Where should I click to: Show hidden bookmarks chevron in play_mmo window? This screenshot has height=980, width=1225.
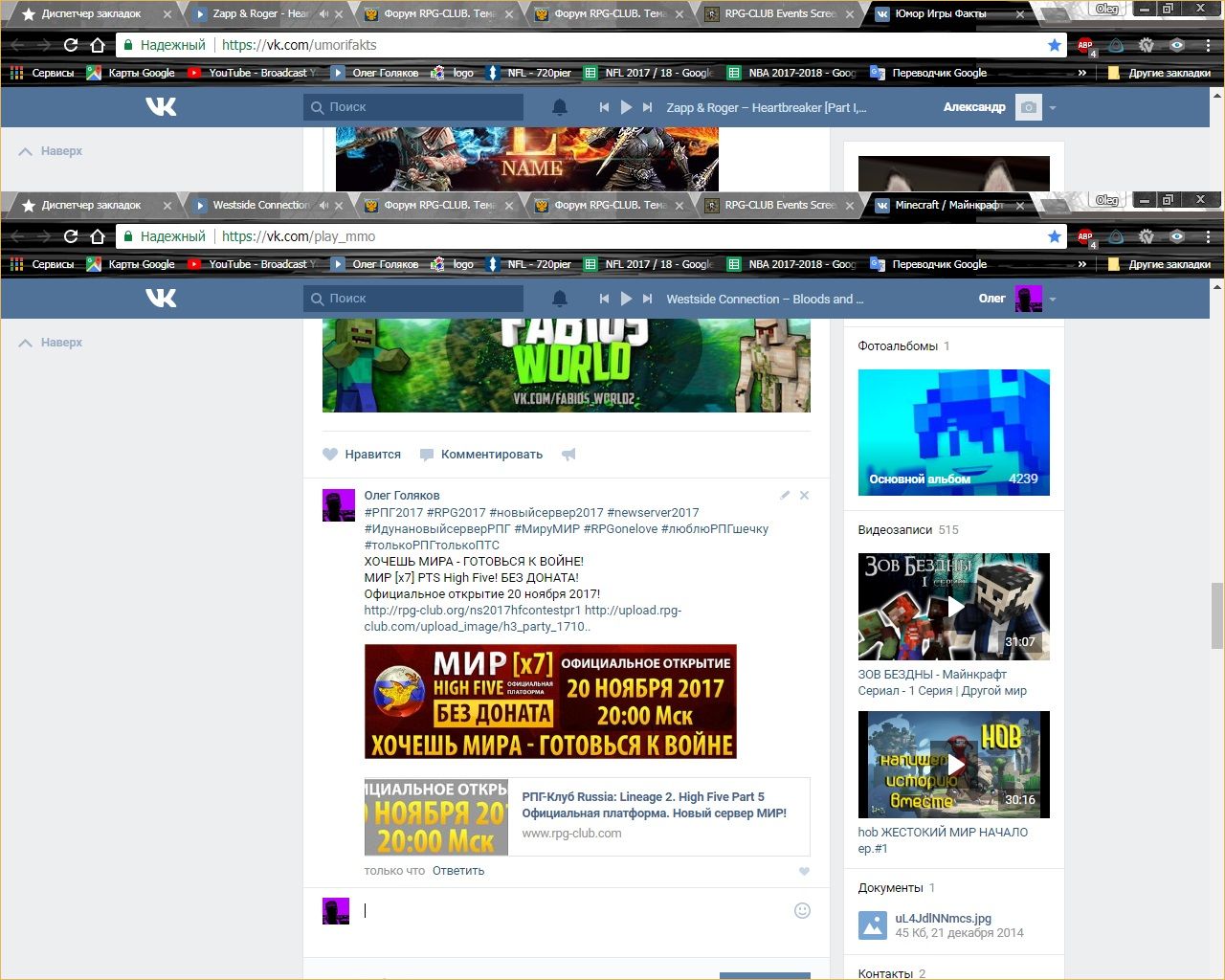click(x=1082, y=264)
